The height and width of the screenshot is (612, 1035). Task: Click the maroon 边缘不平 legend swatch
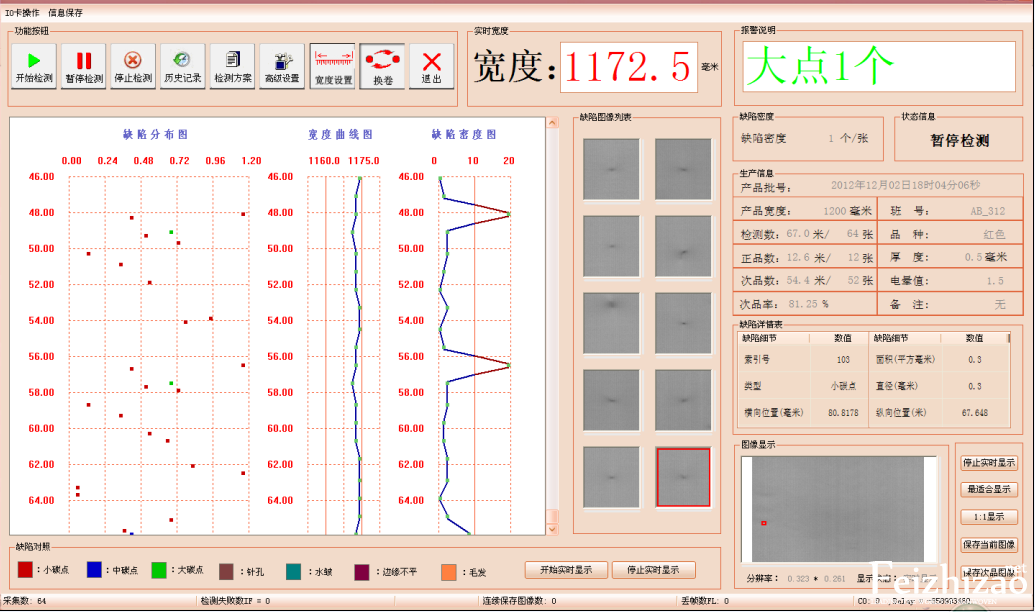[x=362, y=572]
